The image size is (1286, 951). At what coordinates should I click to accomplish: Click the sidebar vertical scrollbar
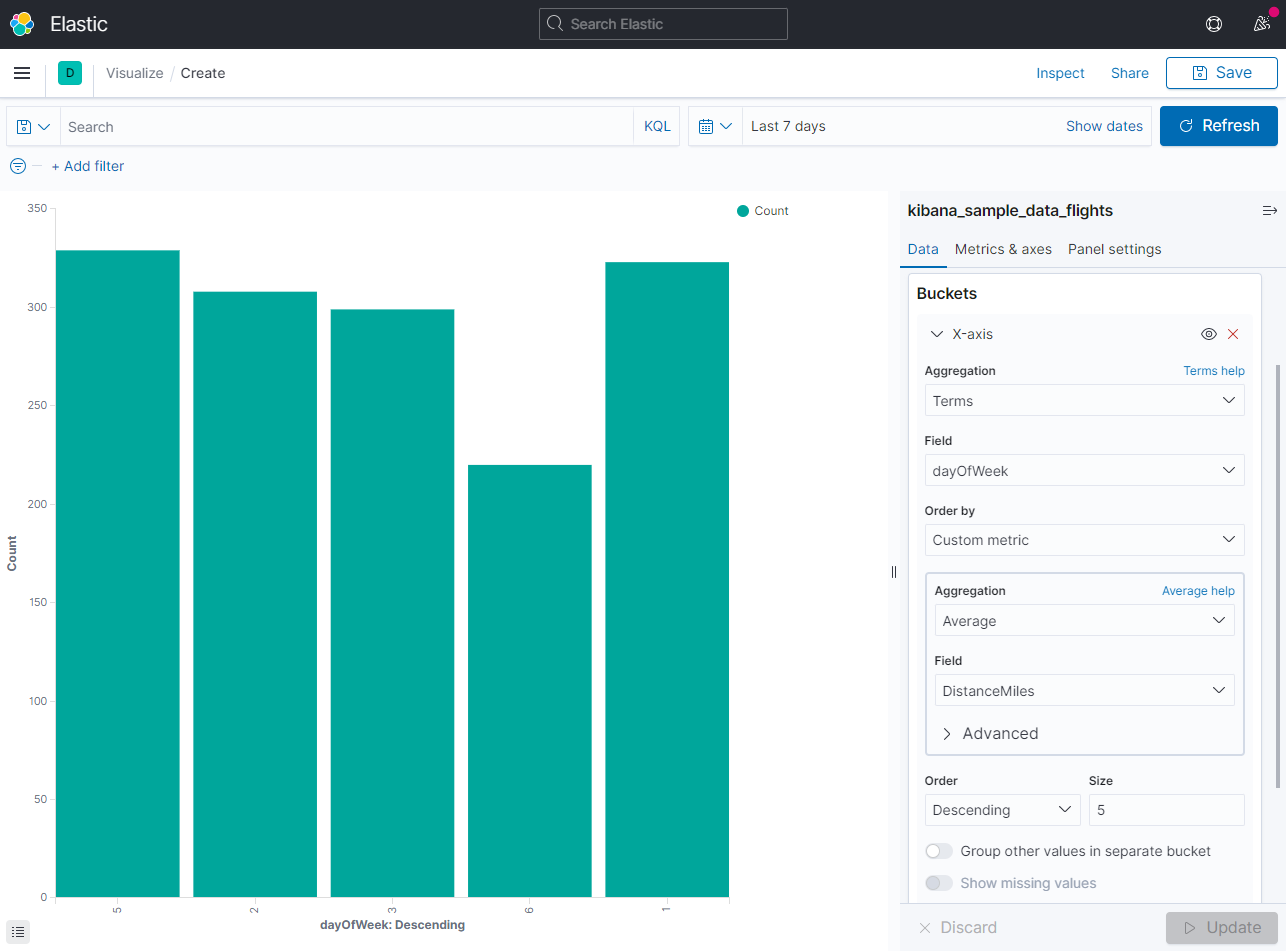(1278, 576)
